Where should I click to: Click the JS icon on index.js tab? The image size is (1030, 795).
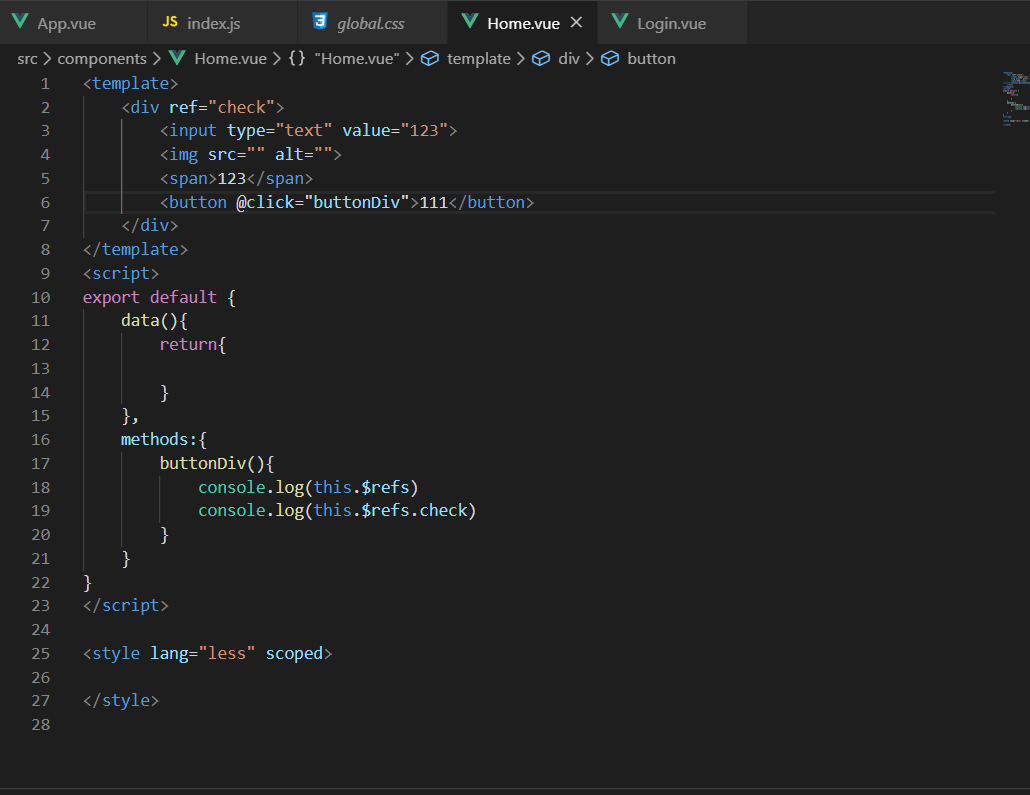[169, 22]
